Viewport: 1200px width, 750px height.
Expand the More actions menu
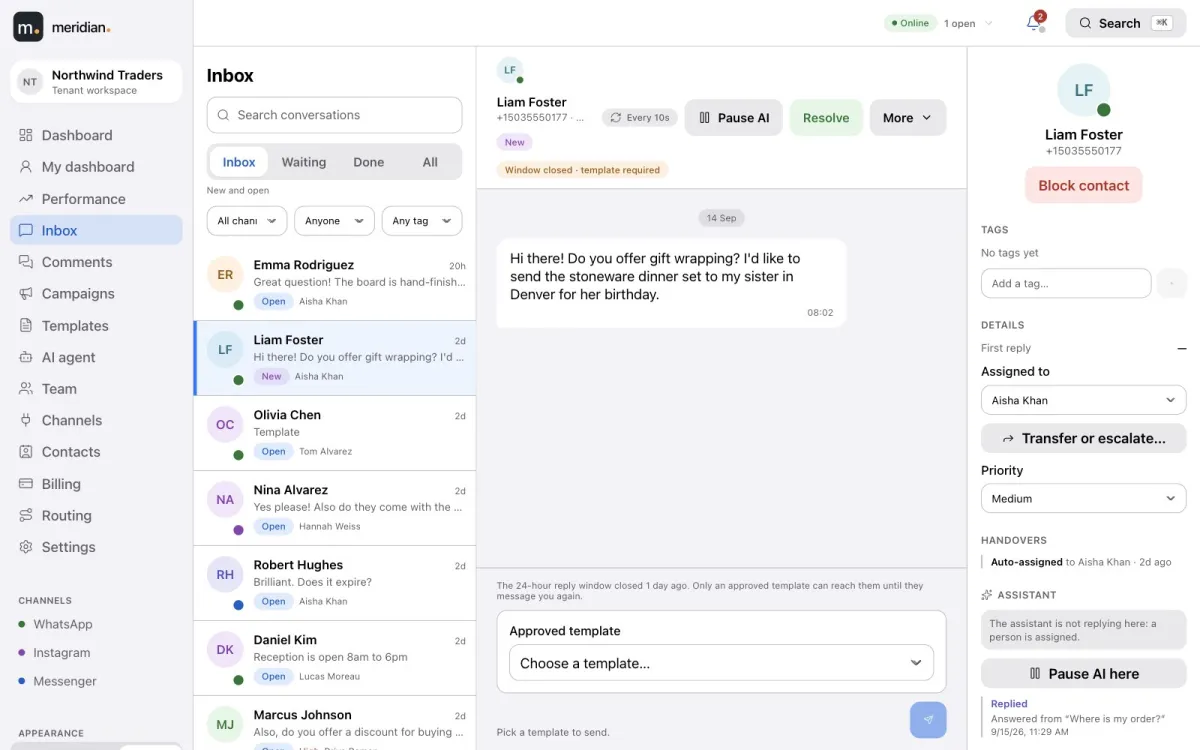click(908, 118)
